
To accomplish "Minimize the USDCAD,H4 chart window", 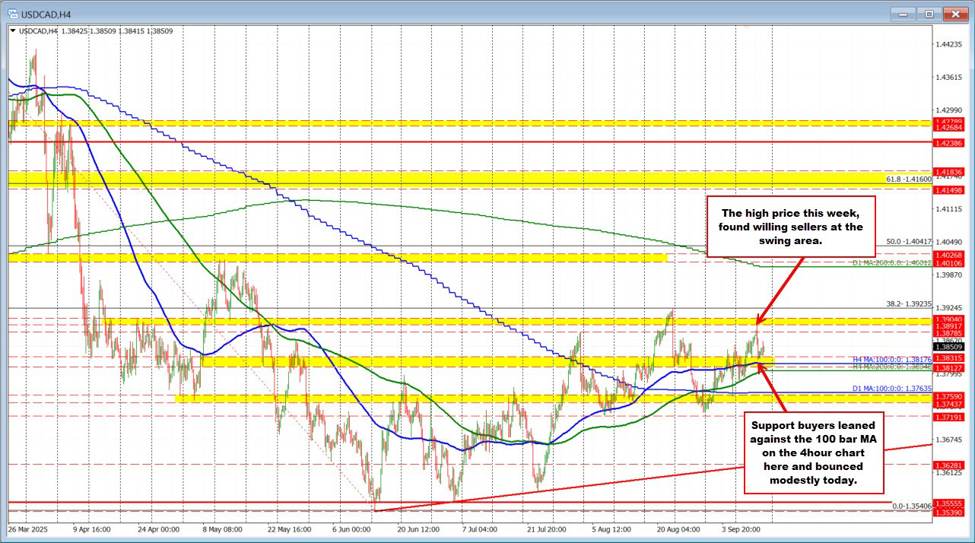I will (905, 14).
